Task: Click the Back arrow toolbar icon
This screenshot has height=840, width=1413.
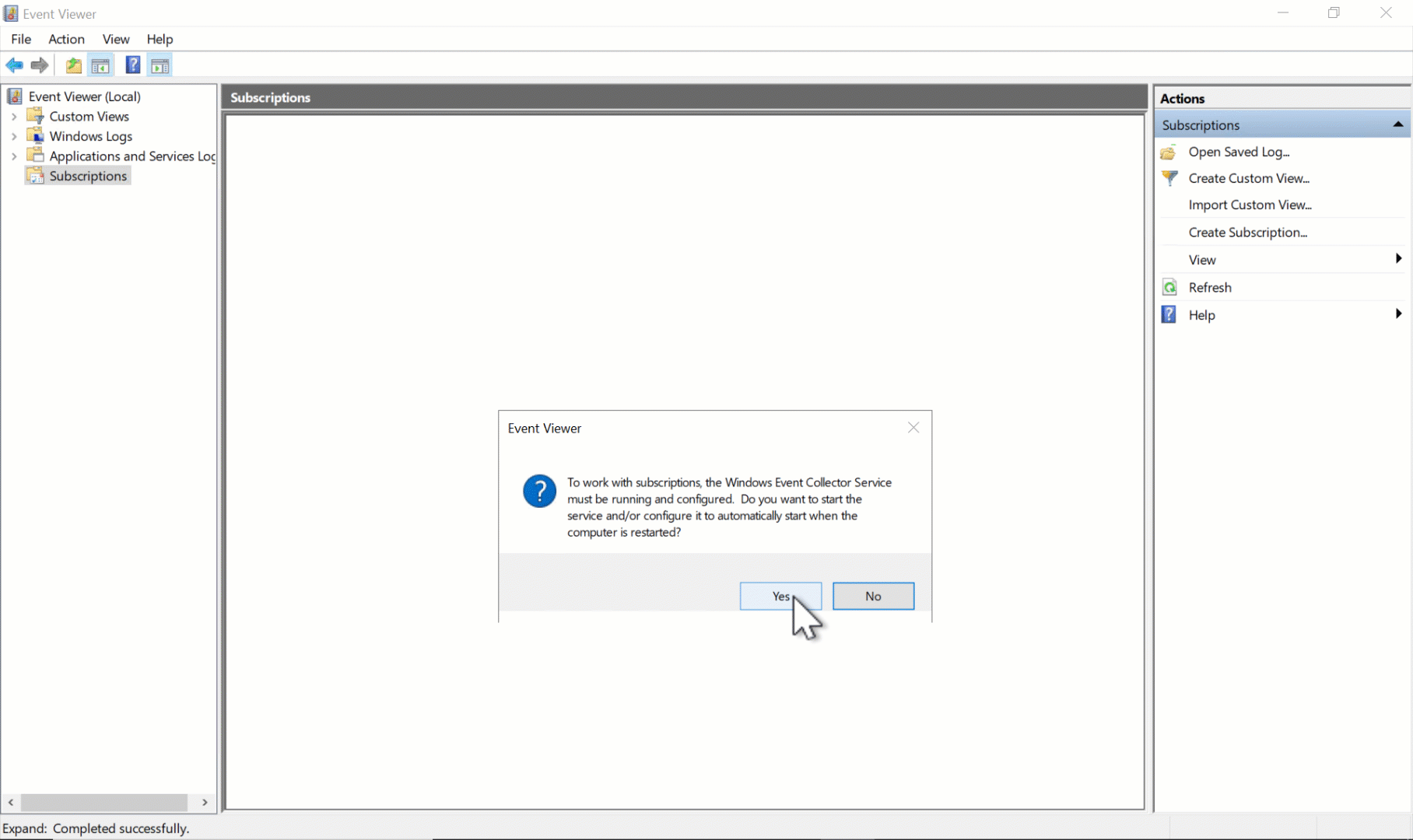Action: pos(14,65)
